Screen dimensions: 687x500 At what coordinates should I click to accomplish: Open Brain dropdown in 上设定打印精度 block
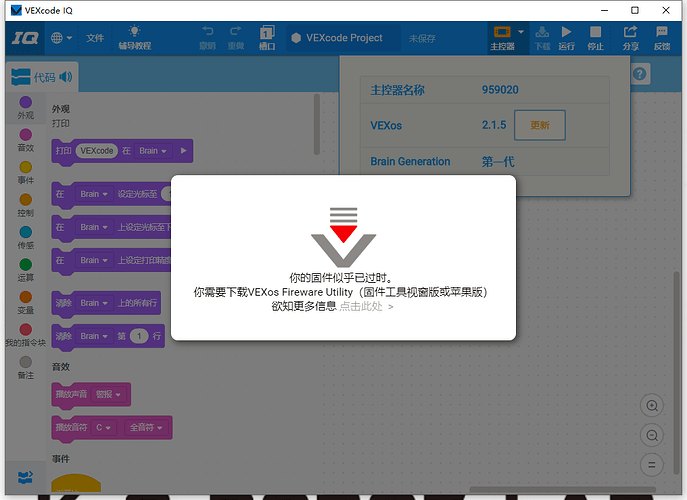tap(93, 260)
